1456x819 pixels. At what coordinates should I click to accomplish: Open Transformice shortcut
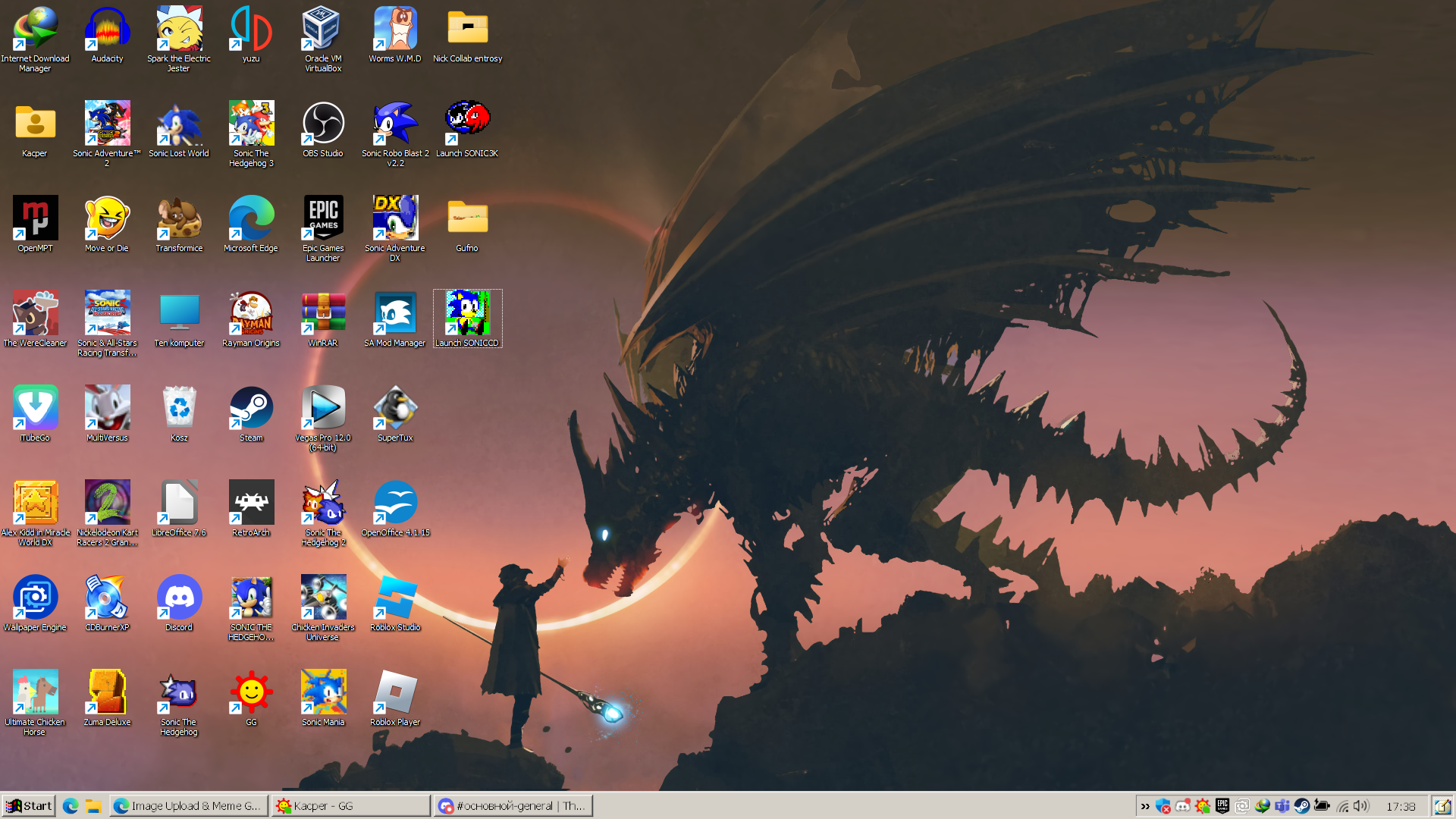tap(179, 224)
